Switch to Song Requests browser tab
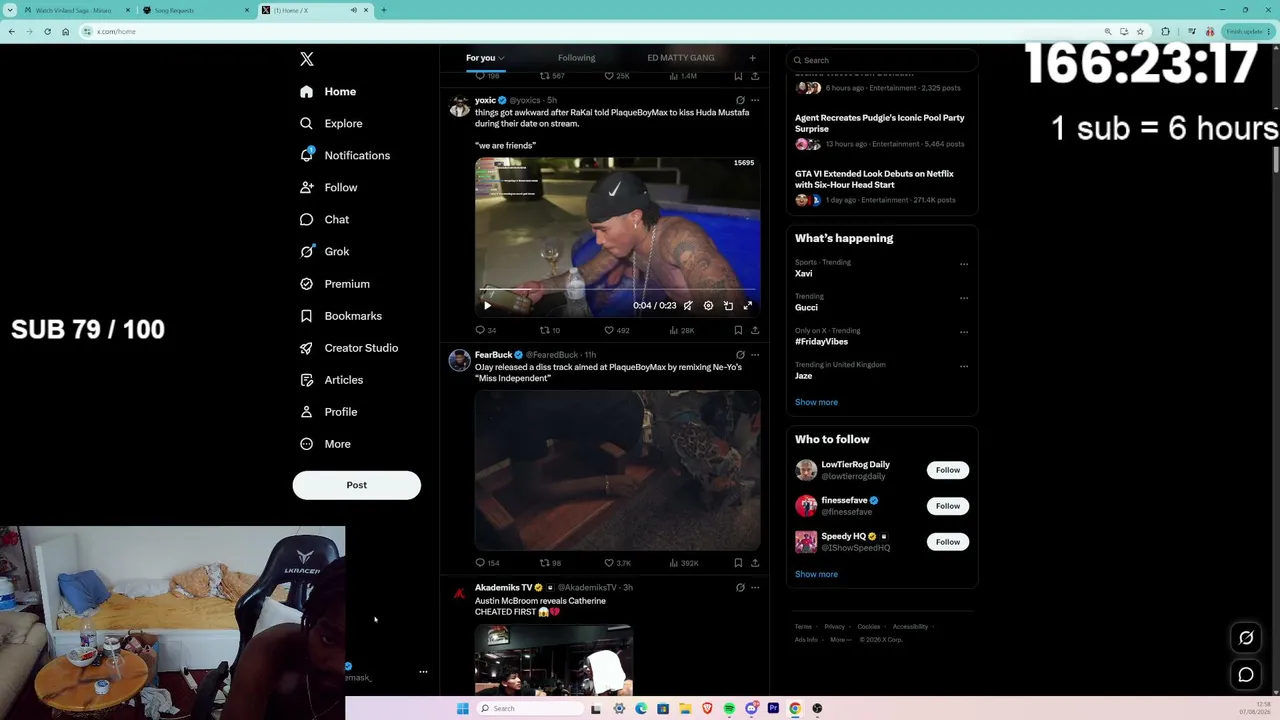Image resolution: width=1280 pixels, height=720 pixels. pos(195,10)
